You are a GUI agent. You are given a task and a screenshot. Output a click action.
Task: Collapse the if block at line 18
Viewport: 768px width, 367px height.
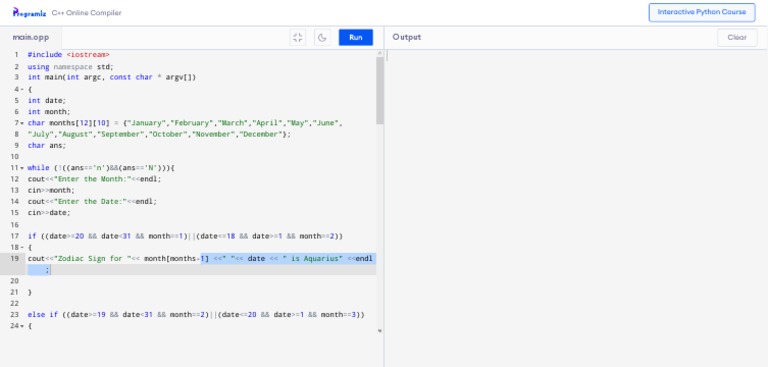pos(22,248)
